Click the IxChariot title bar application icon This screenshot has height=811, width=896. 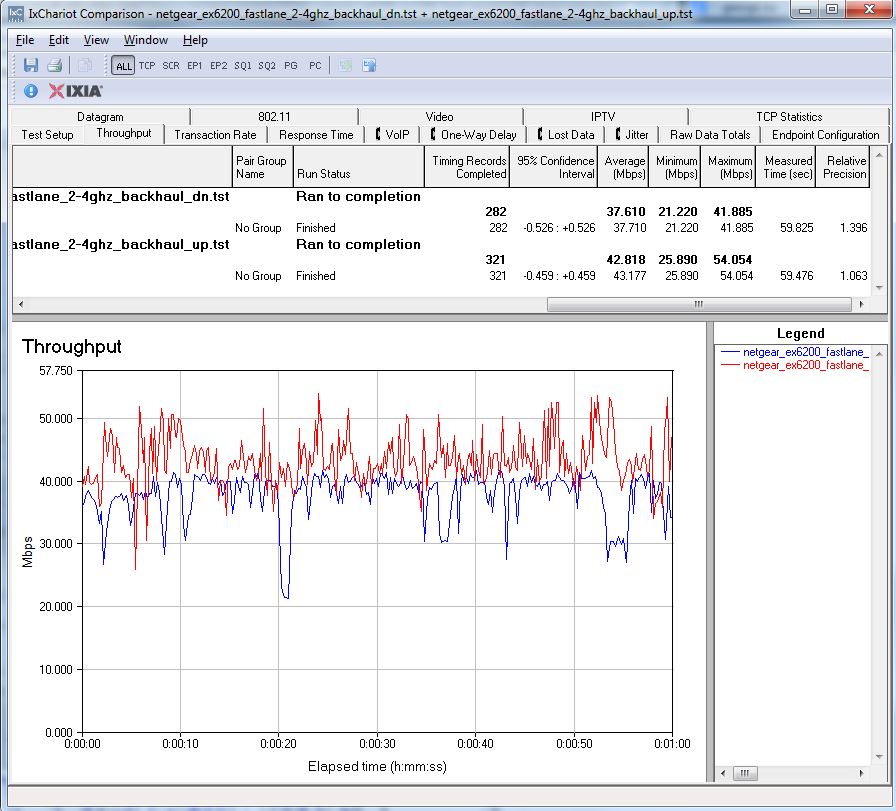(x=17, y=13)
